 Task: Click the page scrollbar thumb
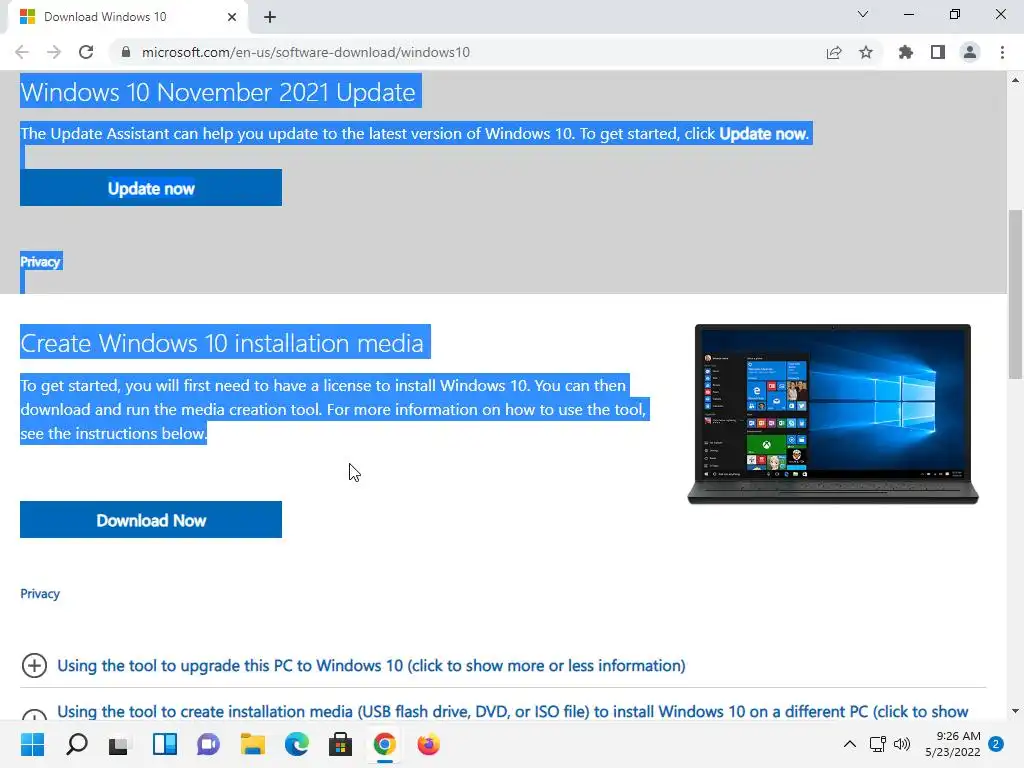pos(1015,294)
